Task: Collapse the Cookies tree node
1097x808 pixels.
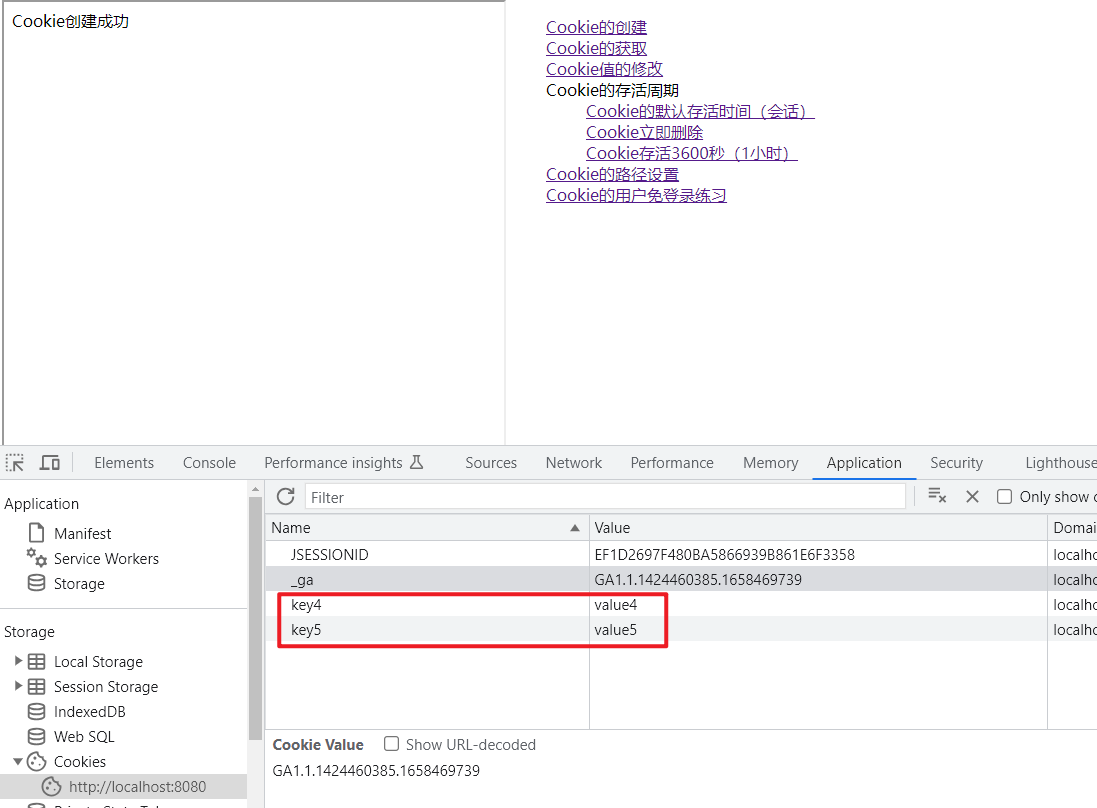Action: click(x=18, y=762)
